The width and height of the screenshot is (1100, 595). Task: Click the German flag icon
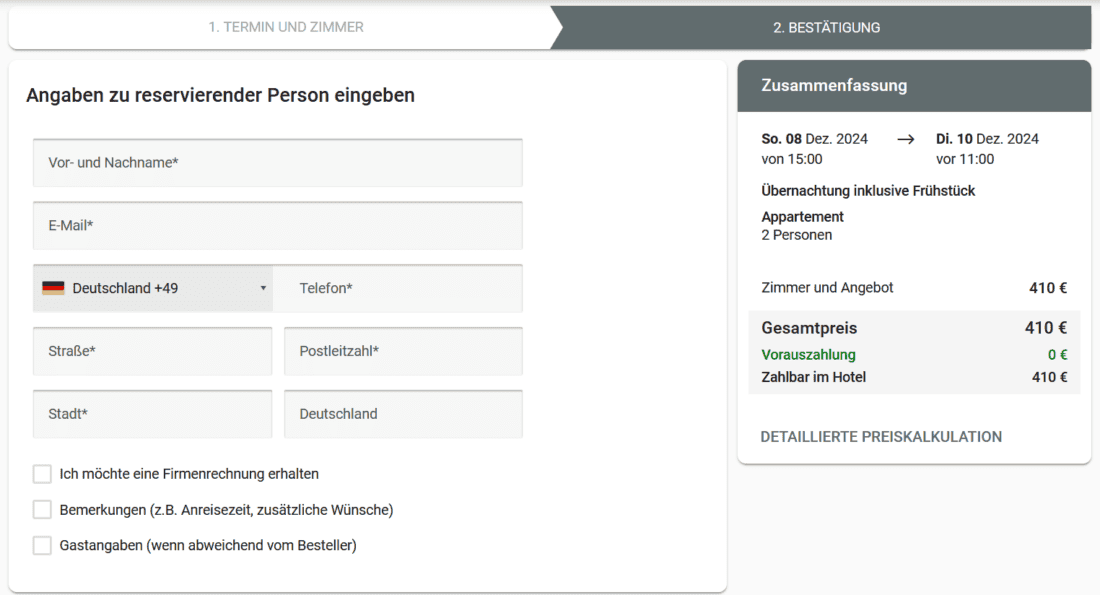(x=53, y=288)
